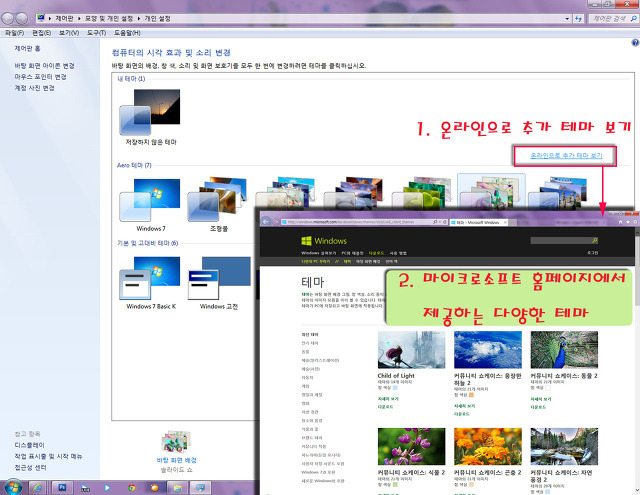Click the browser window vertical scrollbar
640x495 pixels.
coord(637,359)
